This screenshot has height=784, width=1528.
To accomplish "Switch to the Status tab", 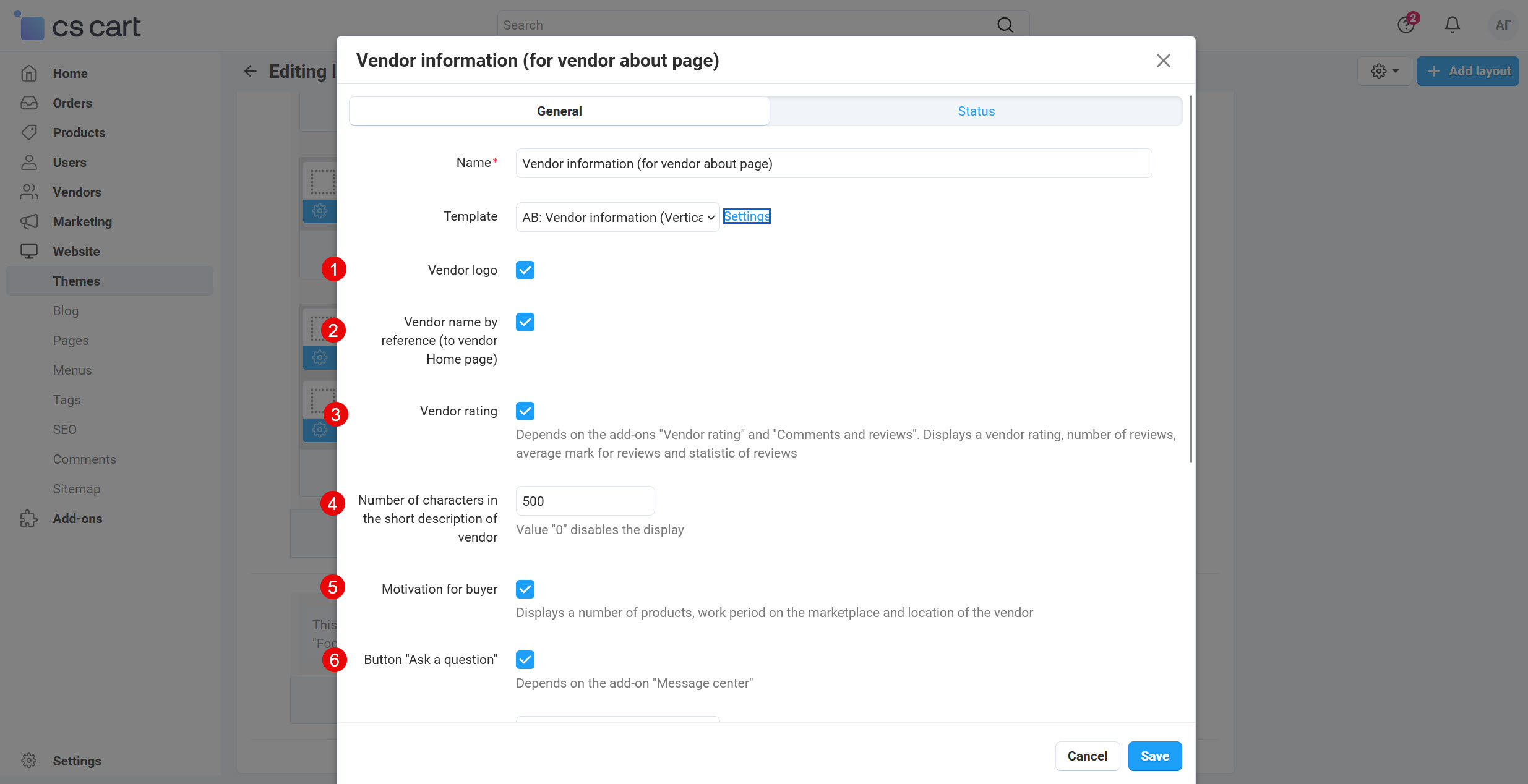I will click(x=976, y=111).
